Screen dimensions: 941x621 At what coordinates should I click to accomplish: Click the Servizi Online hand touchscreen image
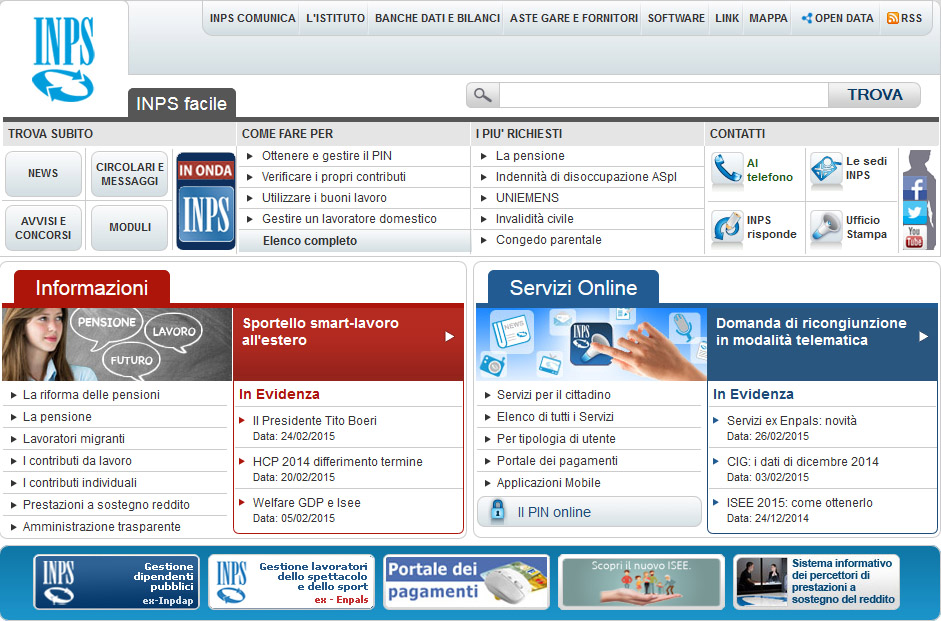click(x=591, y=344)
